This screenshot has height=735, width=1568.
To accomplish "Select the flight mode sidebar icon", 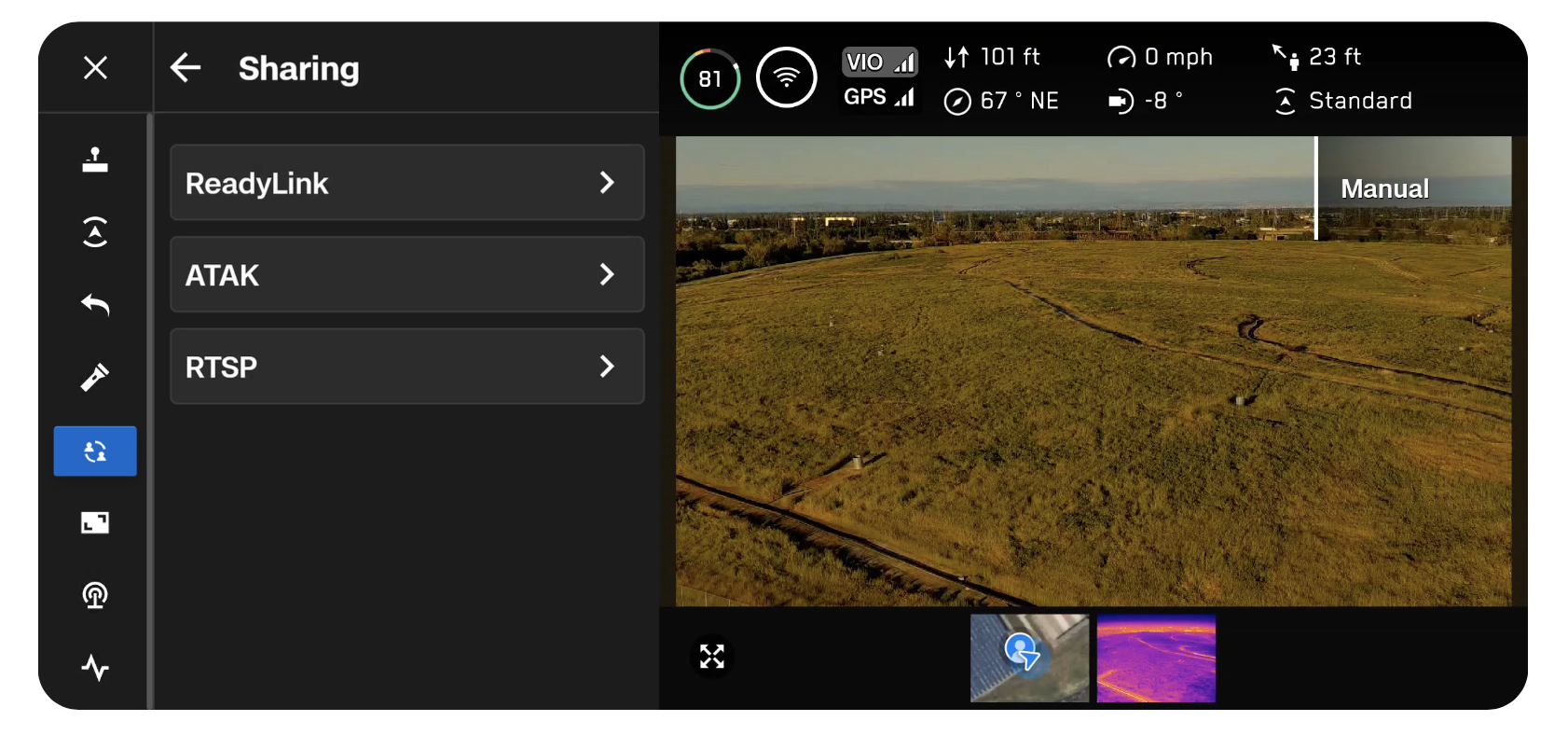I will tap(95, 232).
